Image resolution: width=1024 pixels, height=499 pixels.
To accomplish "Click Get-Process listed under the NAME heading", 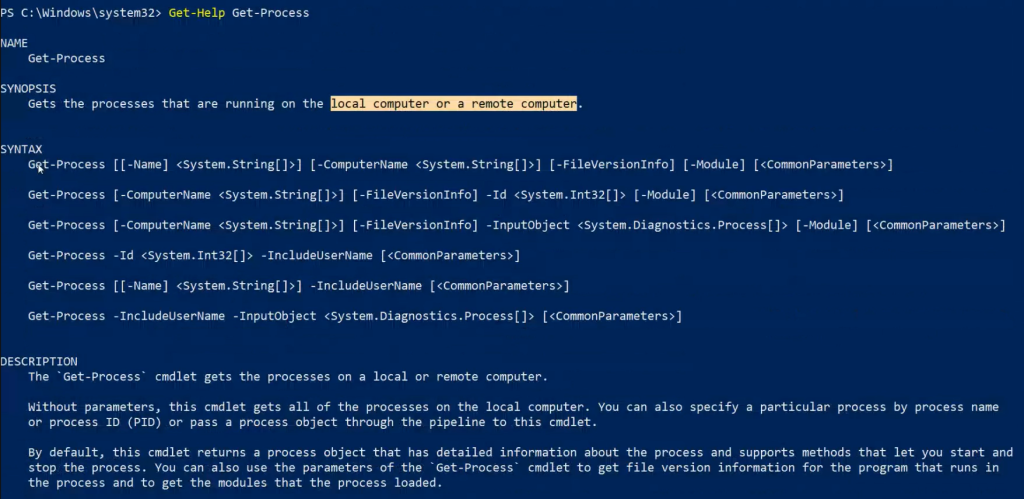I will pos(66,58).
